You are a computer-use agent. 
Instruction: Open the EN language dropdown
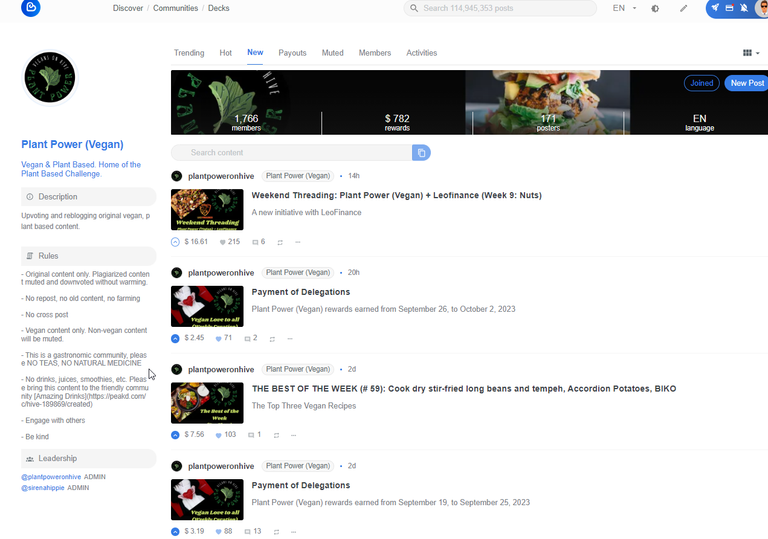[624, 8]
